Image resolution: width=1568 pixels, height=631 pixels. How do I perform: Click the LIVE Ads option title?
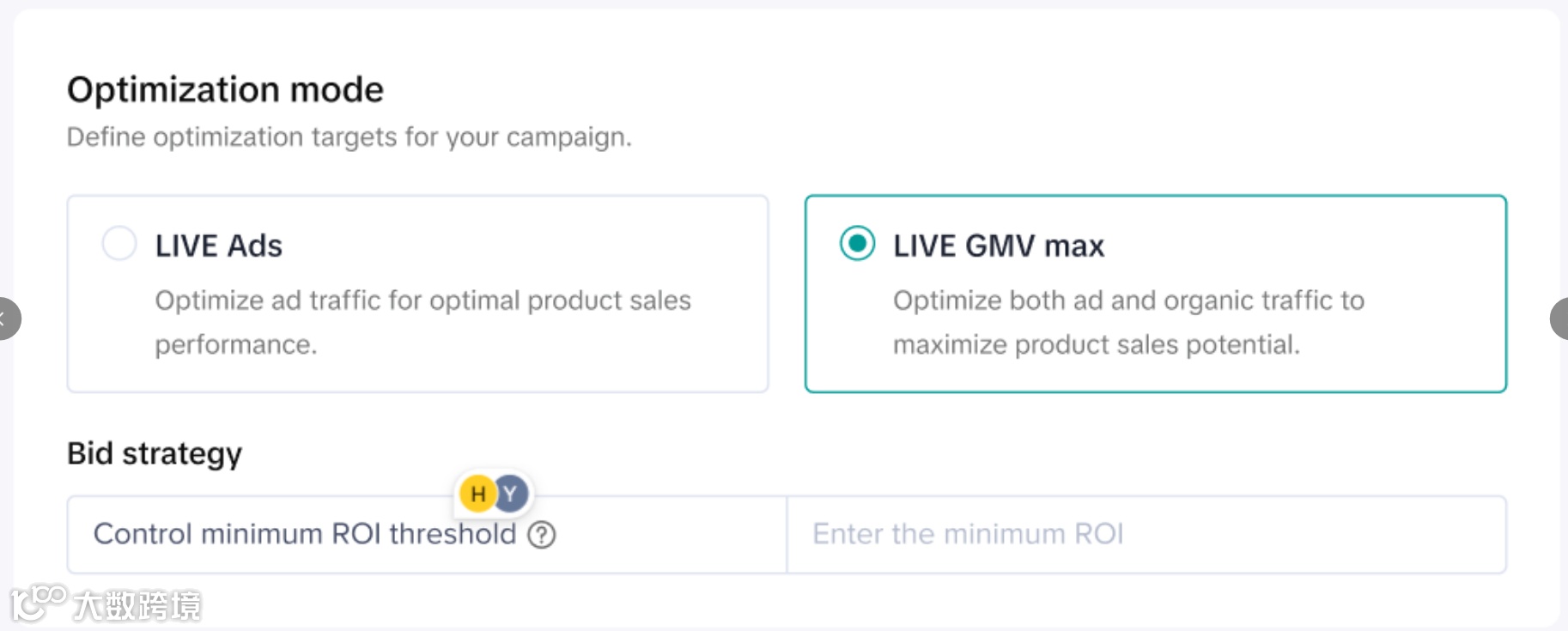[x=218, y=246]
